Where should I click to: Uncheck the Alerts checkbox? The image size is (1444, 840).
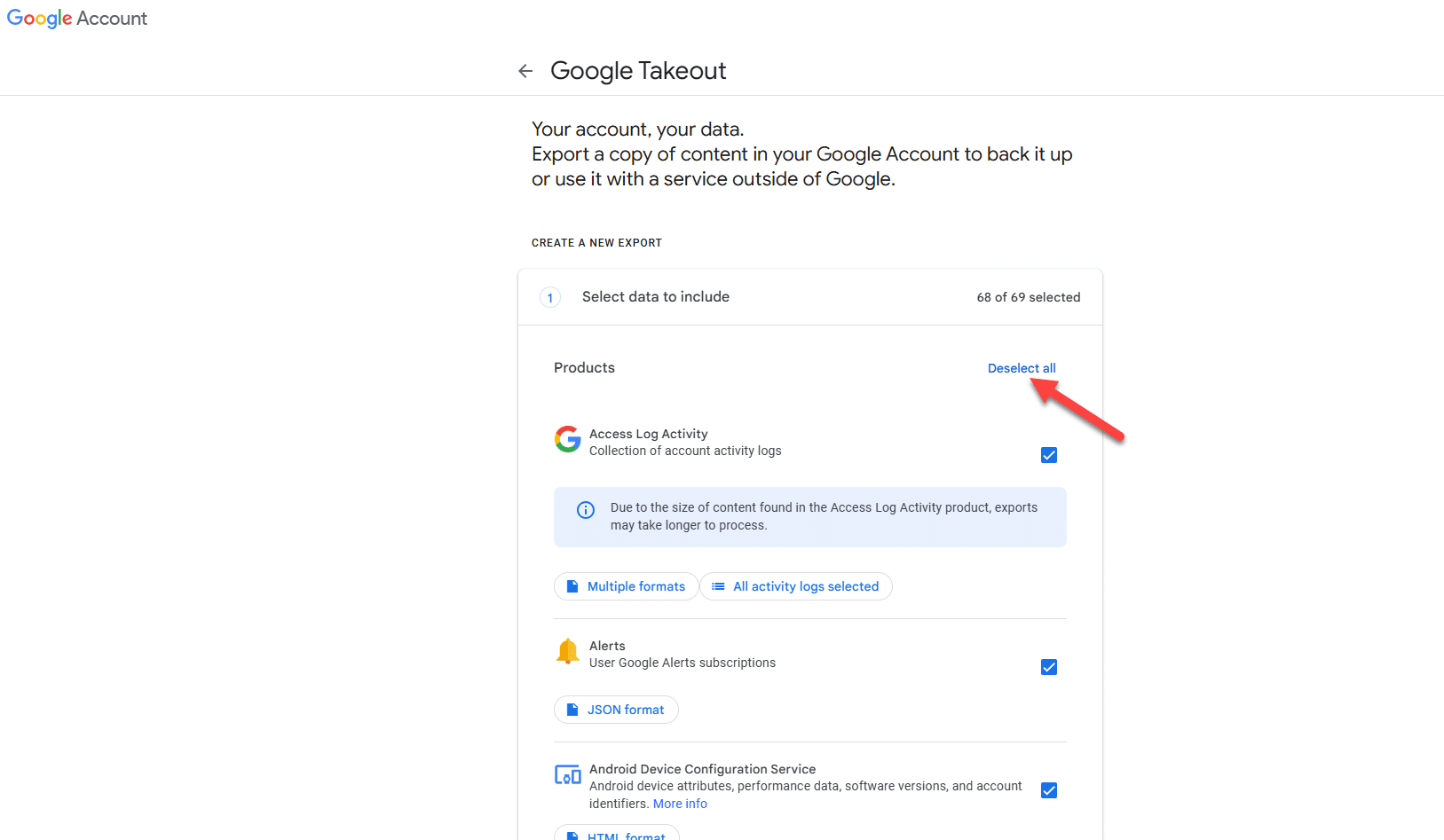coord(1049,667)
